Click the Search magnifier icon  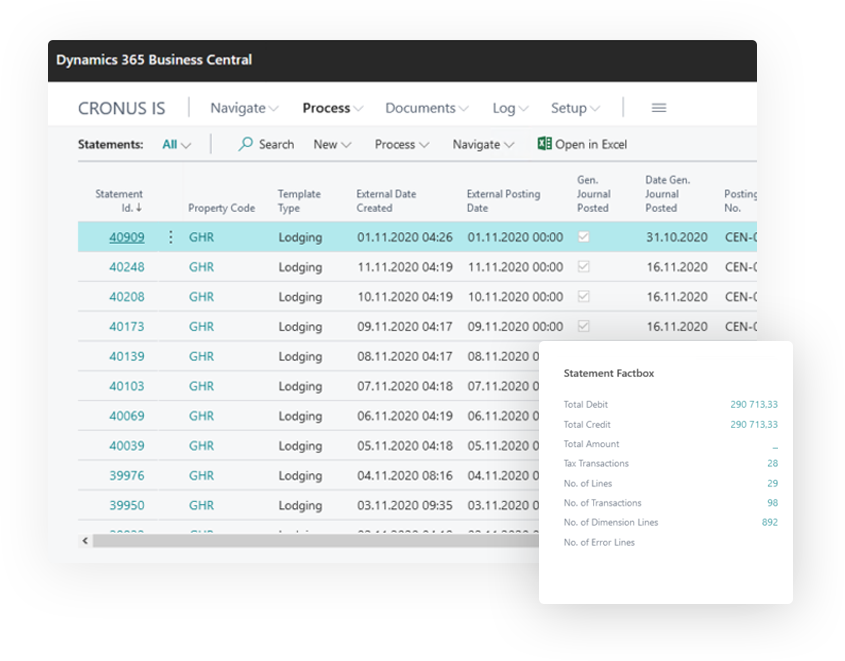pos(246,144)
